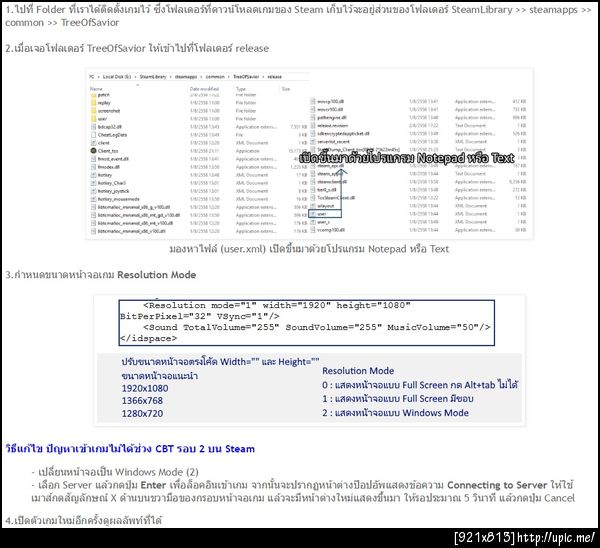The height and width of the screenshot is (548, 600).
Task: Sort by the Date modified column header
Action: pyautogui.click(x=204, y=89)
